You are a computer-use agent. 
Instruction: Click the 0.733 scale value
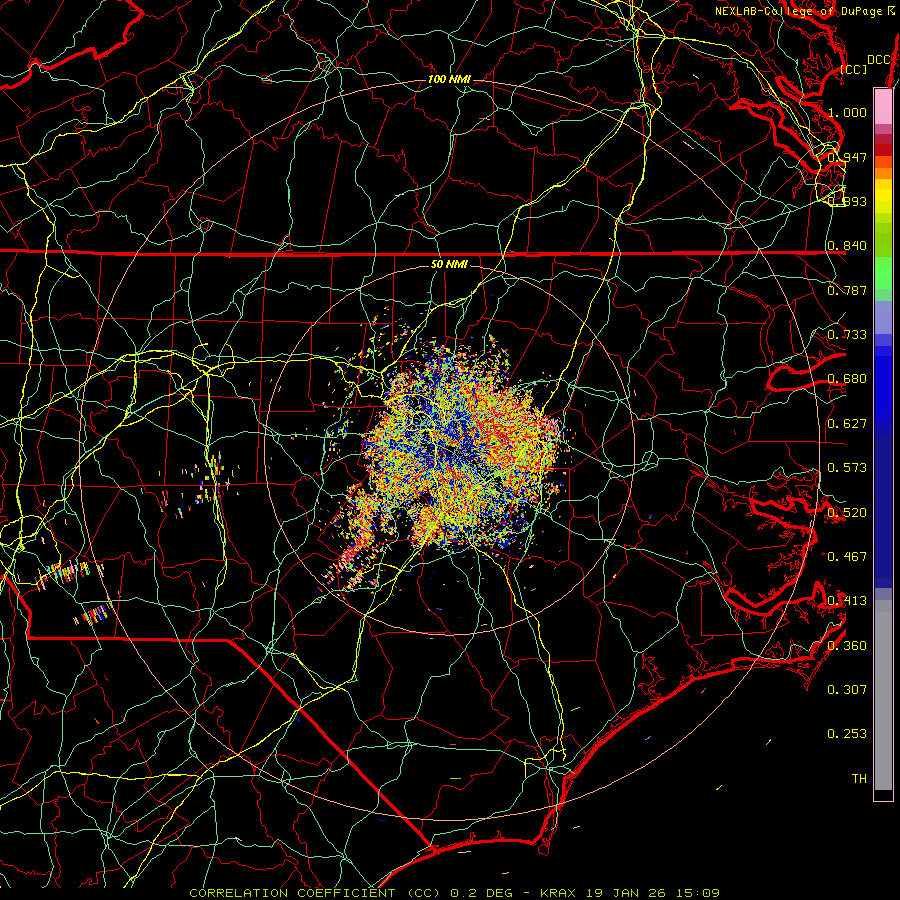847,335
